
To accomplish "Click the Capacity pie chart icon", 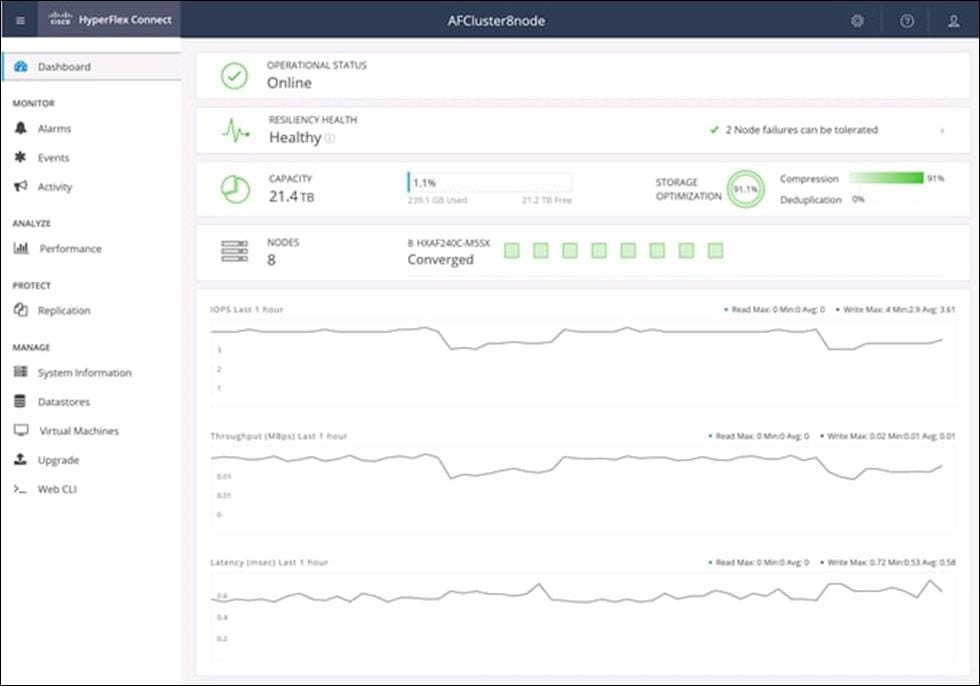I will (x=235, y=189).
